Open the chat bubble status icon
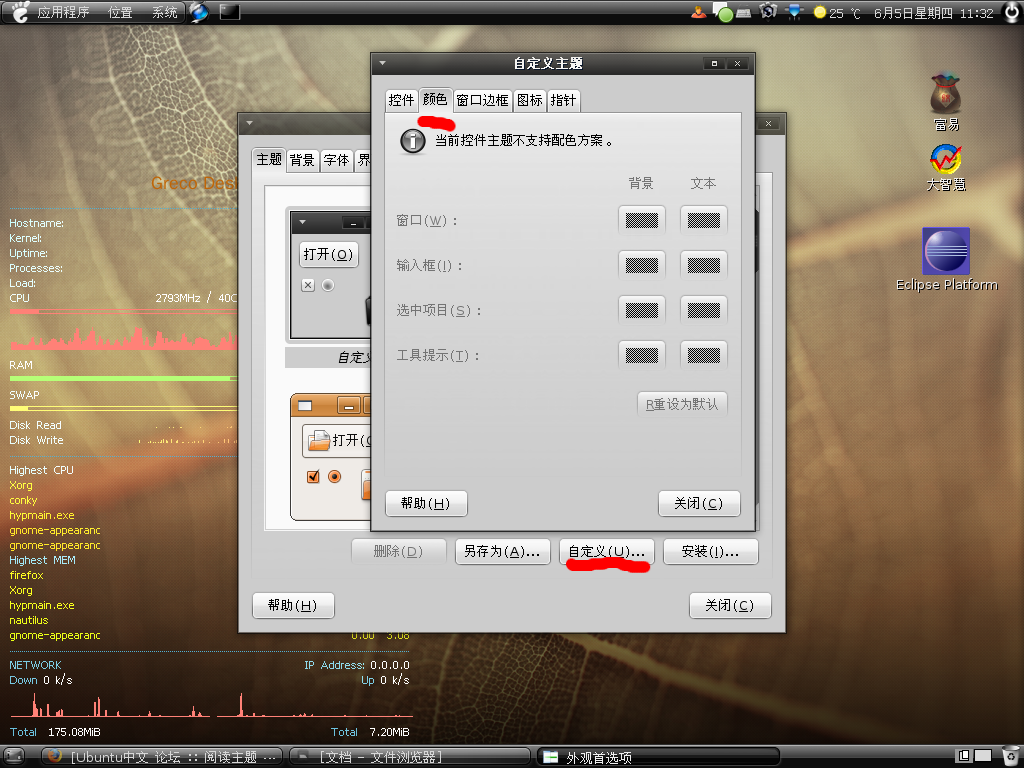The width and height of the screenshot is (1024, 768). pos(722,12)
